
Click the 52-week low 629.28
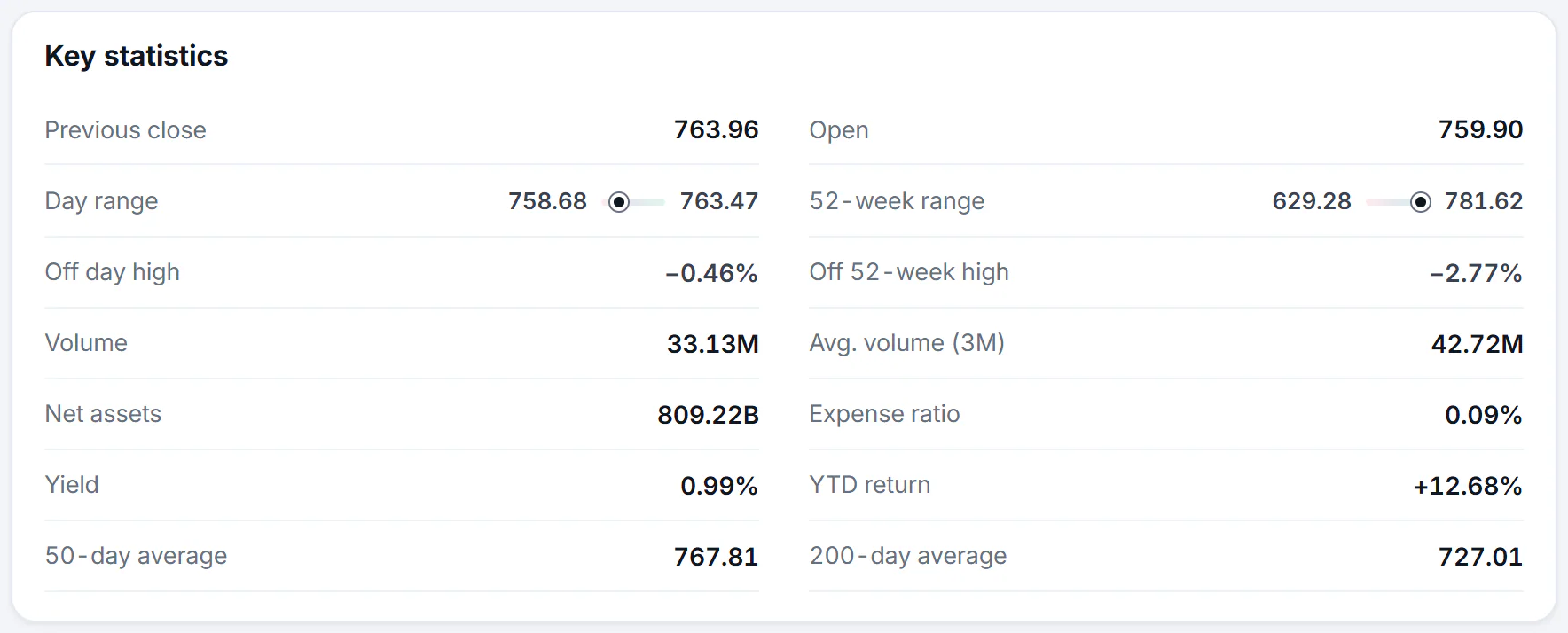point(1313,201)
